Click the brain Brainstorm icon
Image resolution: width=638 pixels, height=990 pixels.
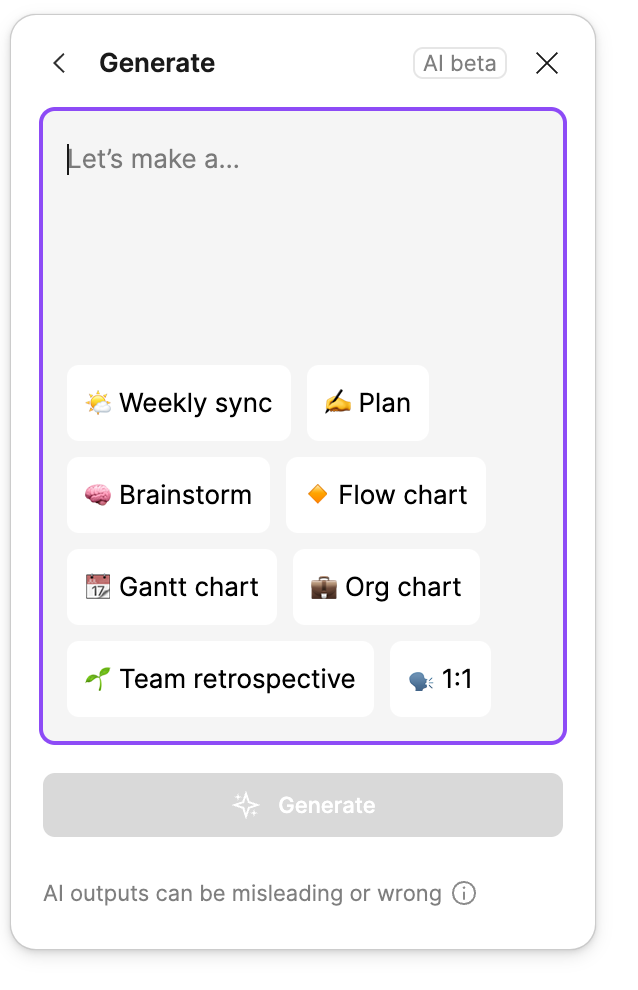[97, 495]
